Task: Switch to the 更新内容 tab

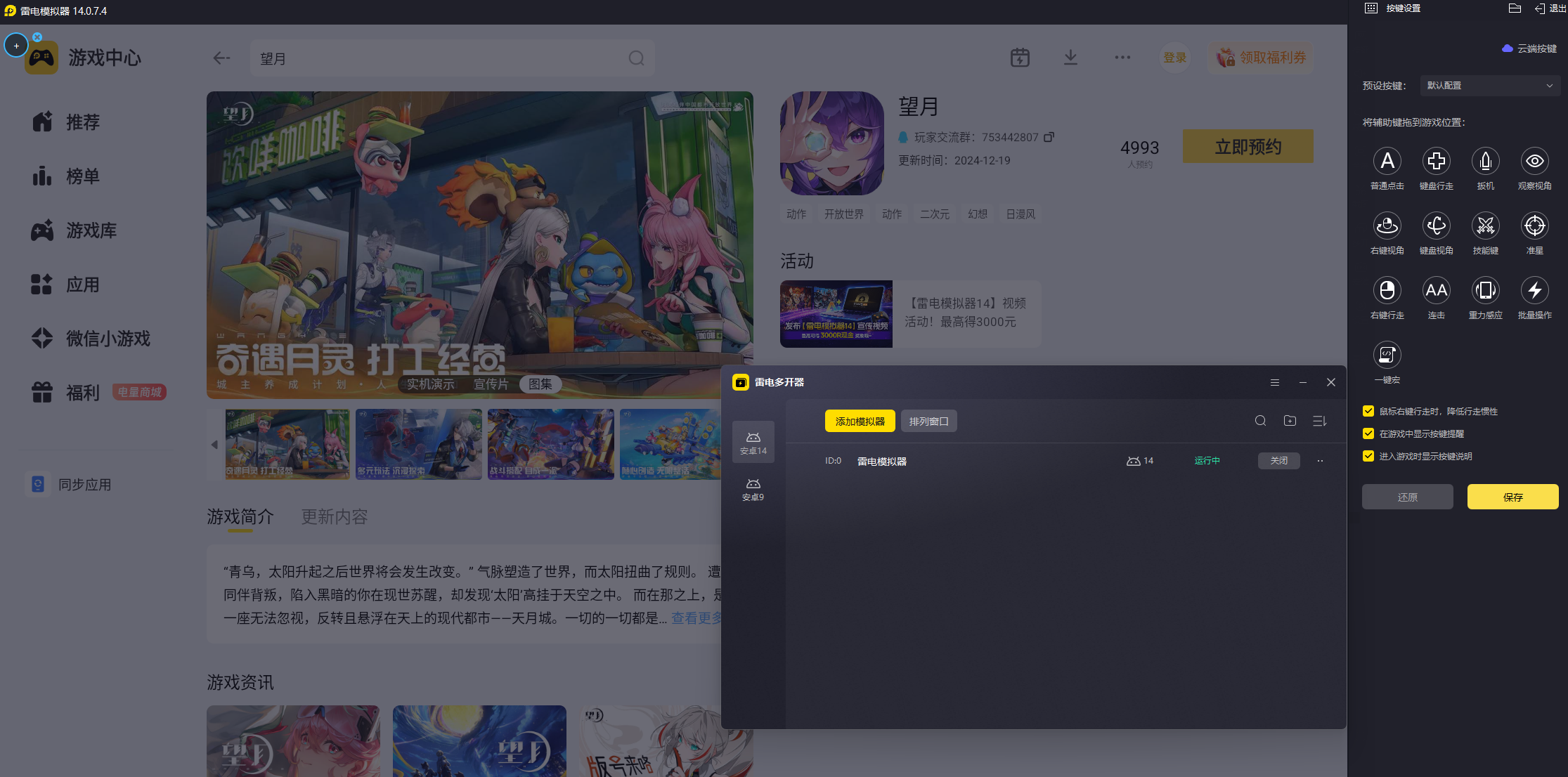Action: pyautogui.click(x=335, y=517)
